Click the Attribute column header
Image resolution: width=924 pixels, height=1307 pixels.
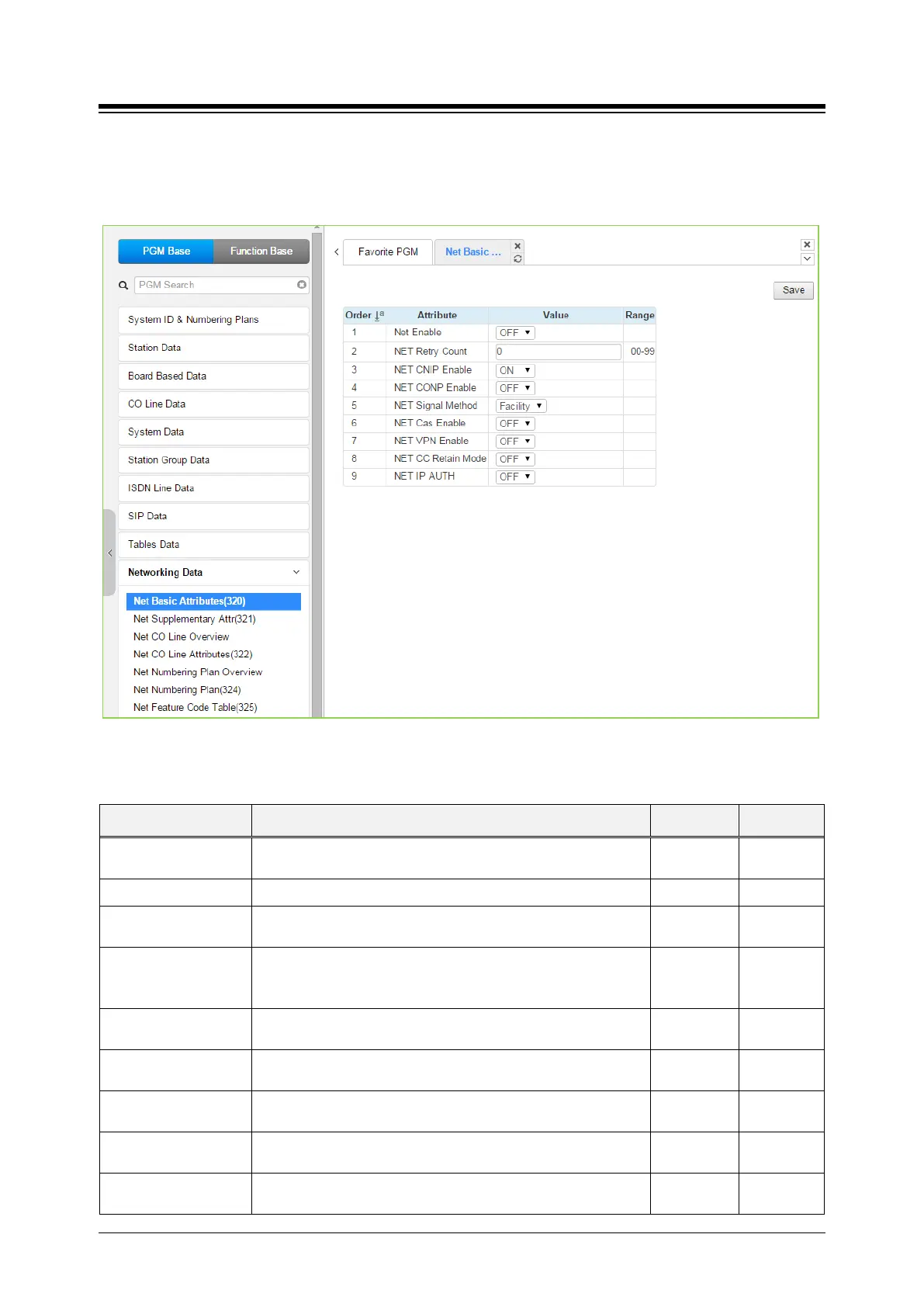(437, 315)
